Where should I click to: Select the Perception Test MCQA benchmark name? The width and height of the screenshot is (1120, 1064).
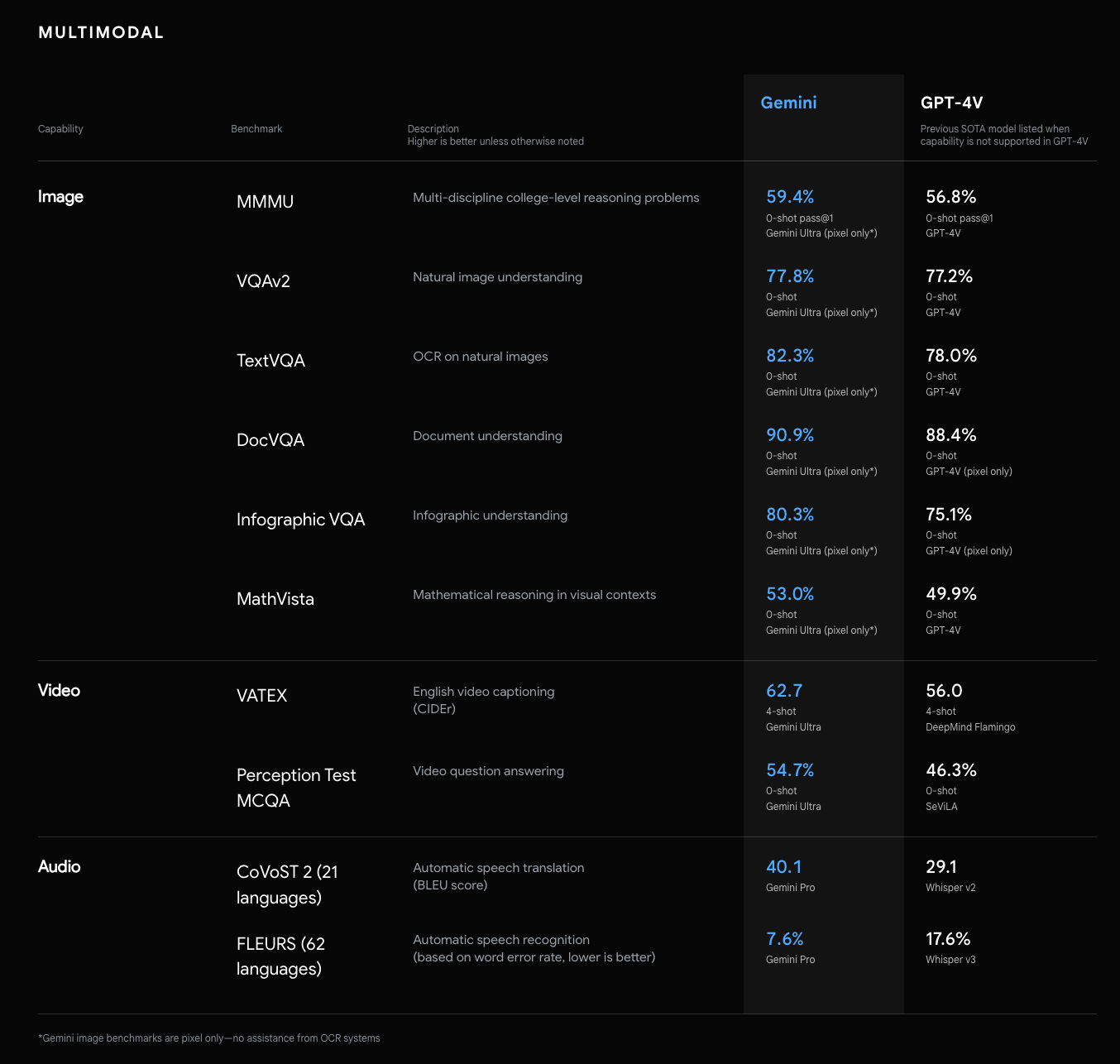pos(296,788)
